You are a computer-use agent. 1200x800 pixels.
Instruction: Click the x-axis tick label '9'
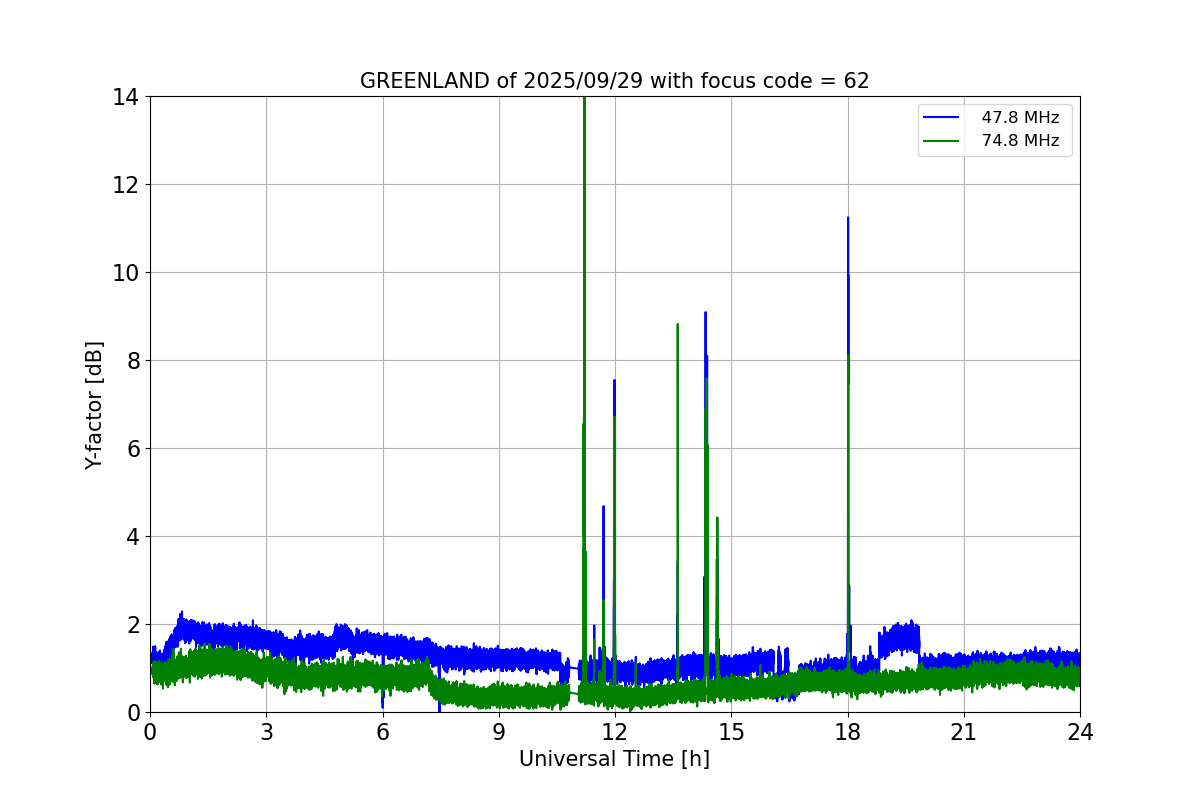coord(499,732)
